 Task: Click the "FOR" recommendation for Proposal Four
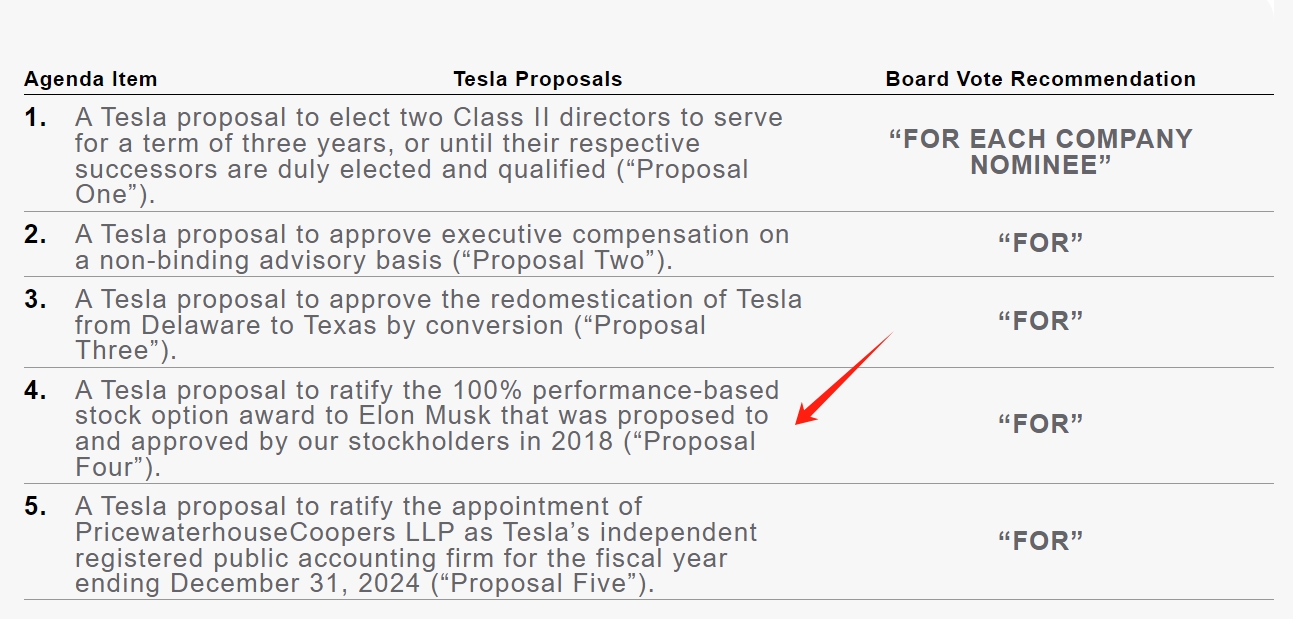coord(1040,424)
